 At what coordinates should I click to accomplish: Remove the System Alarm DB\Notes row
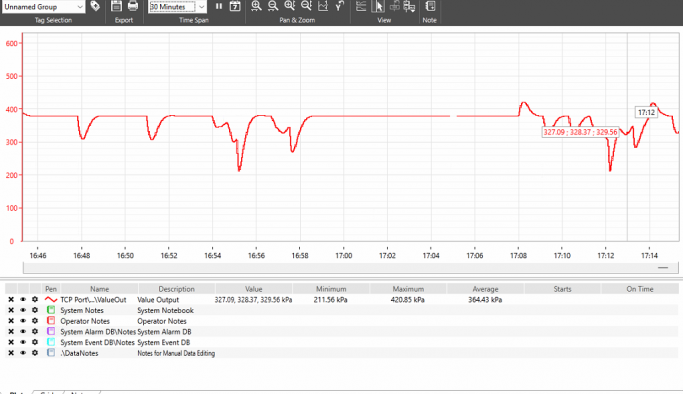(x=11, y=332)
